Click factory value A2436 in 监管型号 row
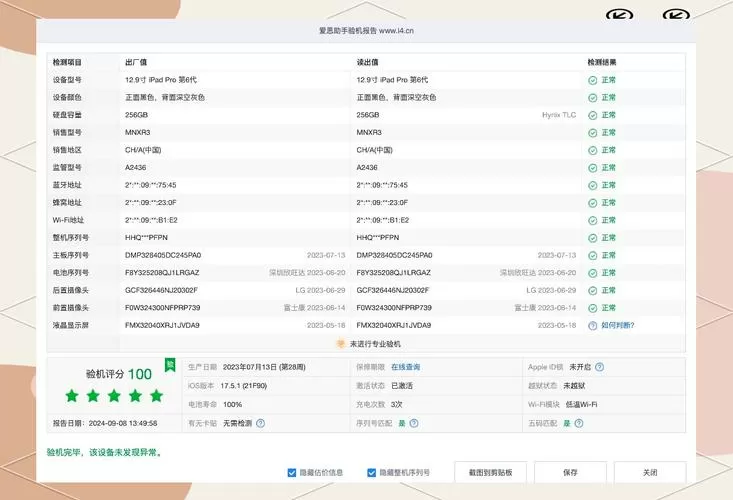 point(136,167)
